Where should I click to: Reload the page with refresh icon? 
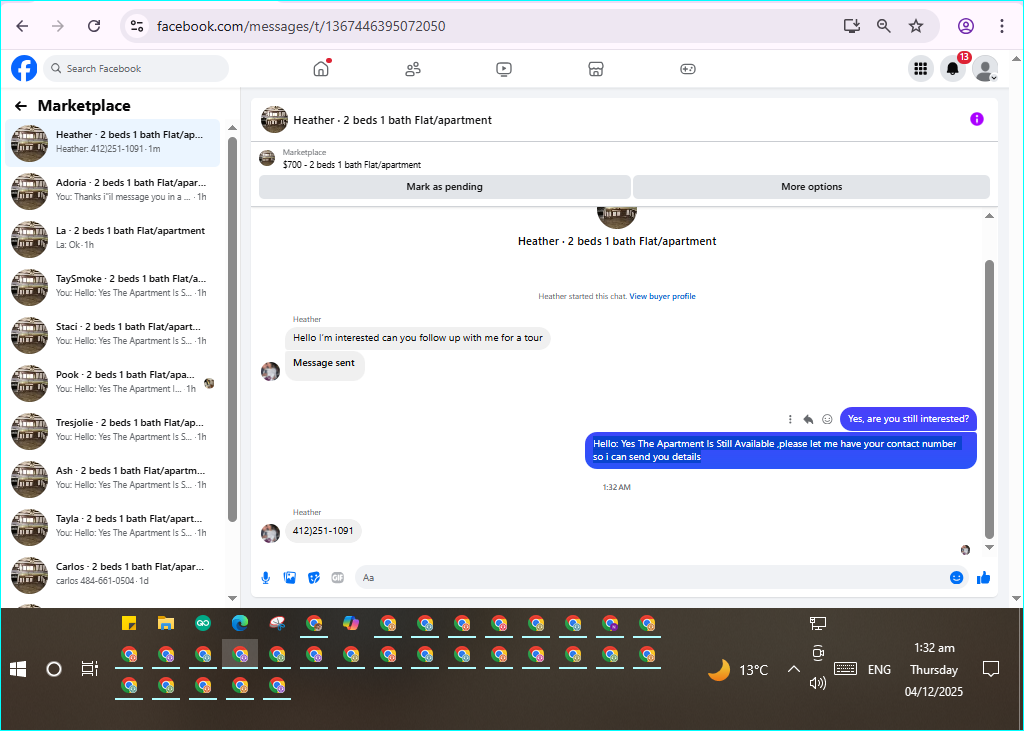click(94, 26)
